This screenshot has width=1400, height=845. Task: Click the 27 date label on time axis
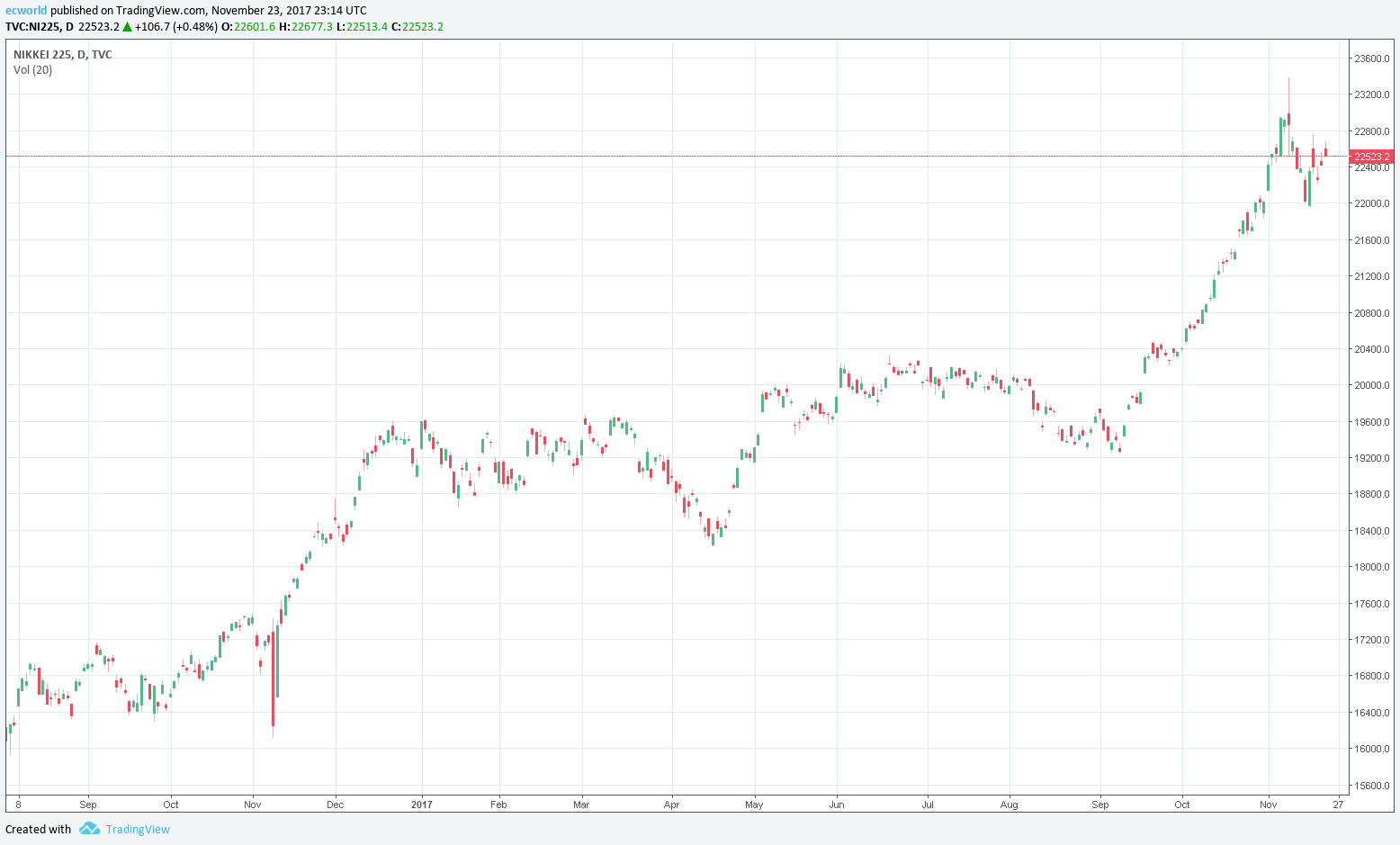[1339, 805]
